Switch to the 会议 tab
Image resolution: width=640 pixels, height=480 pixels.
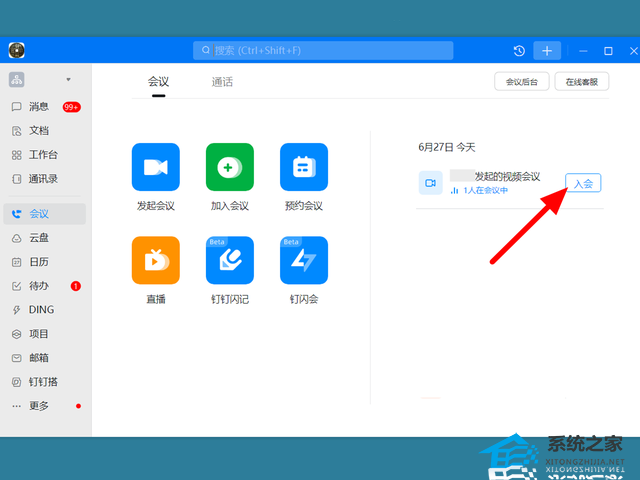click(x=158, y=82)
